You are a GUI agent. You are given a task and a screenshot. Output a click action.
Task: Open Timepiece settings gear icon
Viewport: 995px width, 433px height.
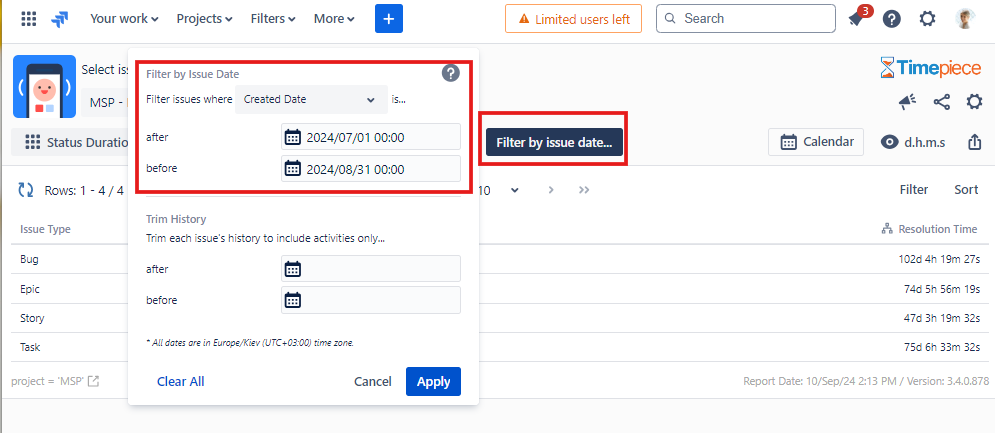(x=974, y=102)
